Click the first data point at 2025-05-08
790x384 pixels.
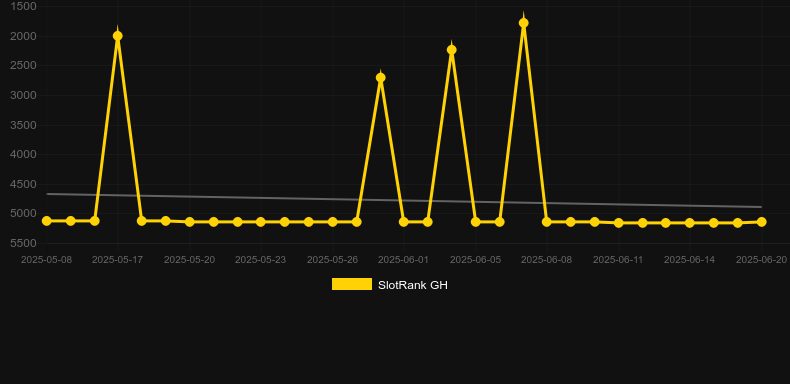coord(47,221)
